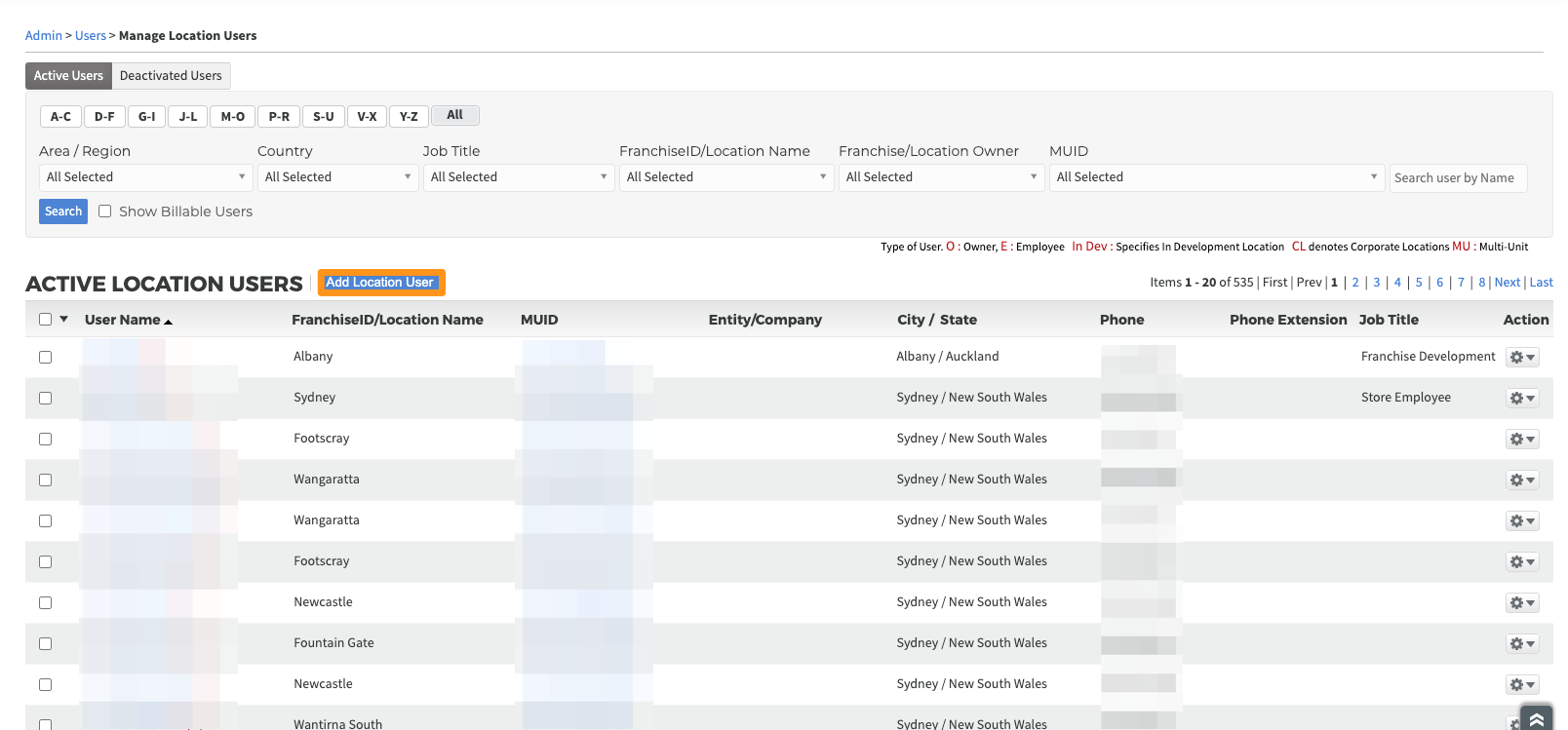1568x730 pixels.
Task: Filter users by A-C
Action: (60, 117)
